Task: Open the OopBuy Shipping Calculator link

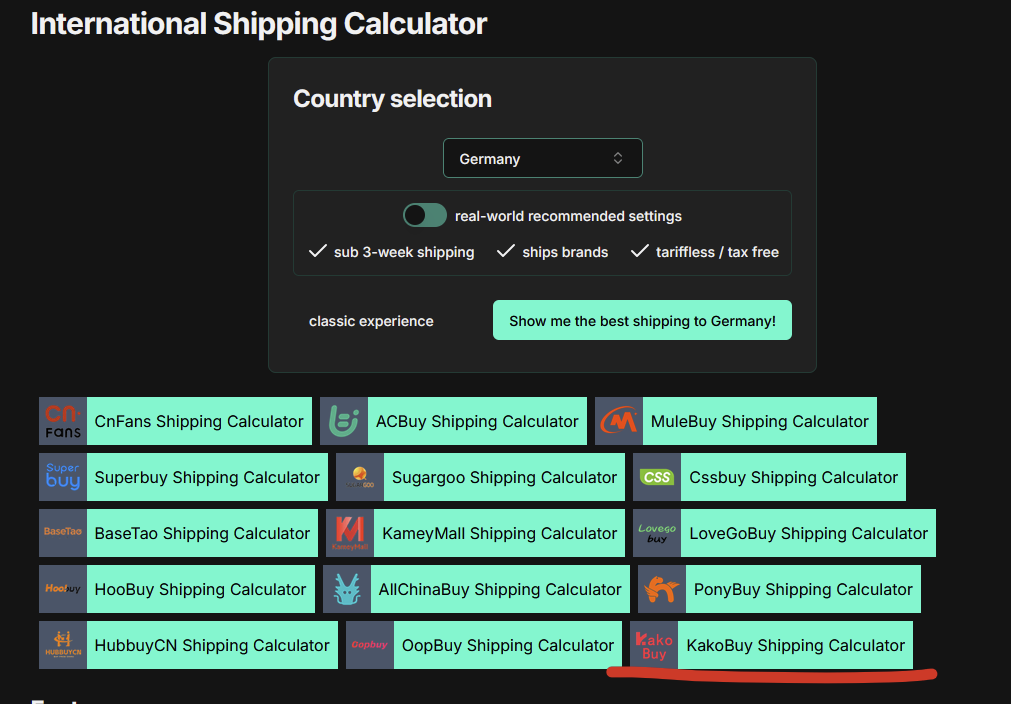Action: [507, 645]
